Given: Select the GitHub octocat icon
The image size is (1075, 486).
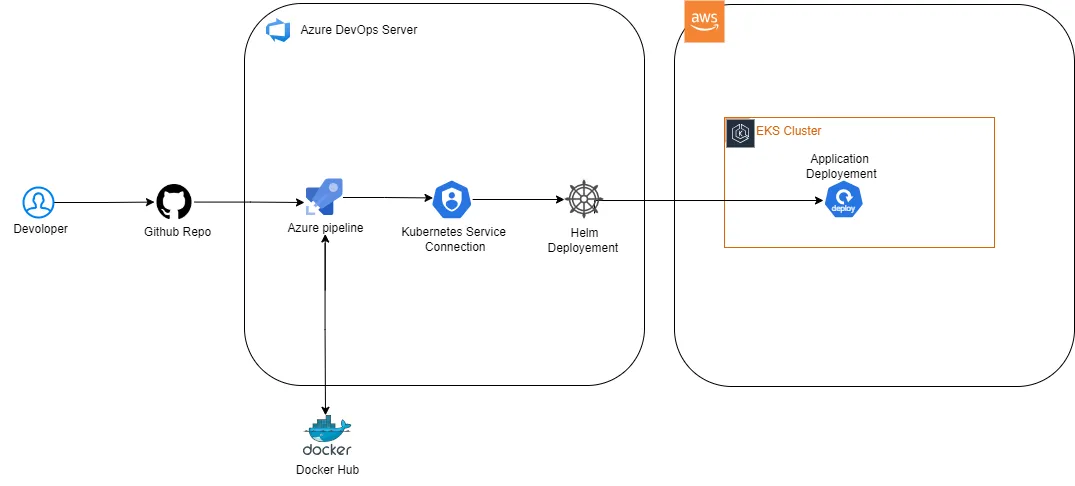Looking at the screenshot, I should pyautogui.click(x=174, y=202).
